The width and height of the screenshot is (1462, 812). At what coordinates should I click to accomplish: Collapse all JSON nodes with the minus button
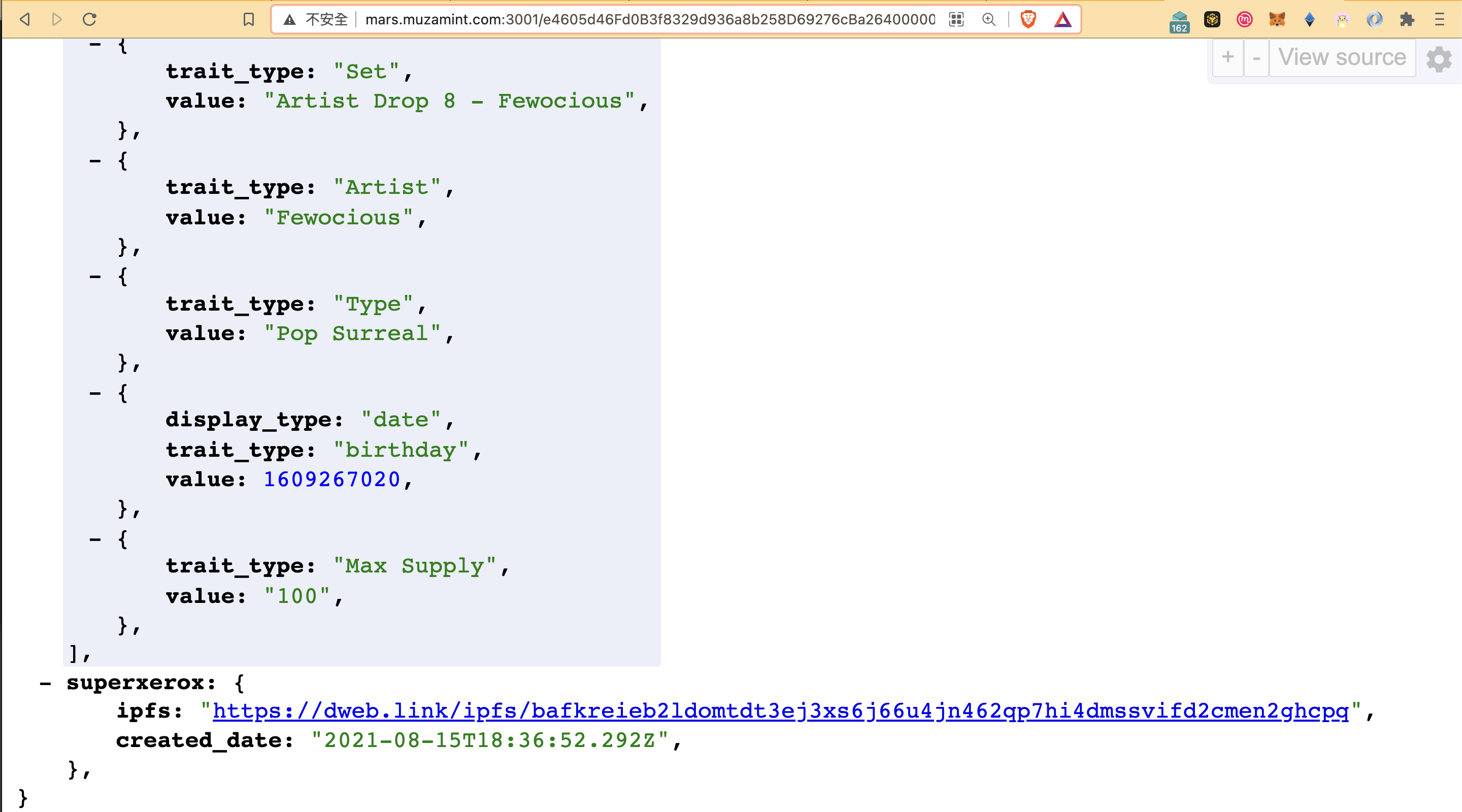(1256, 57)
